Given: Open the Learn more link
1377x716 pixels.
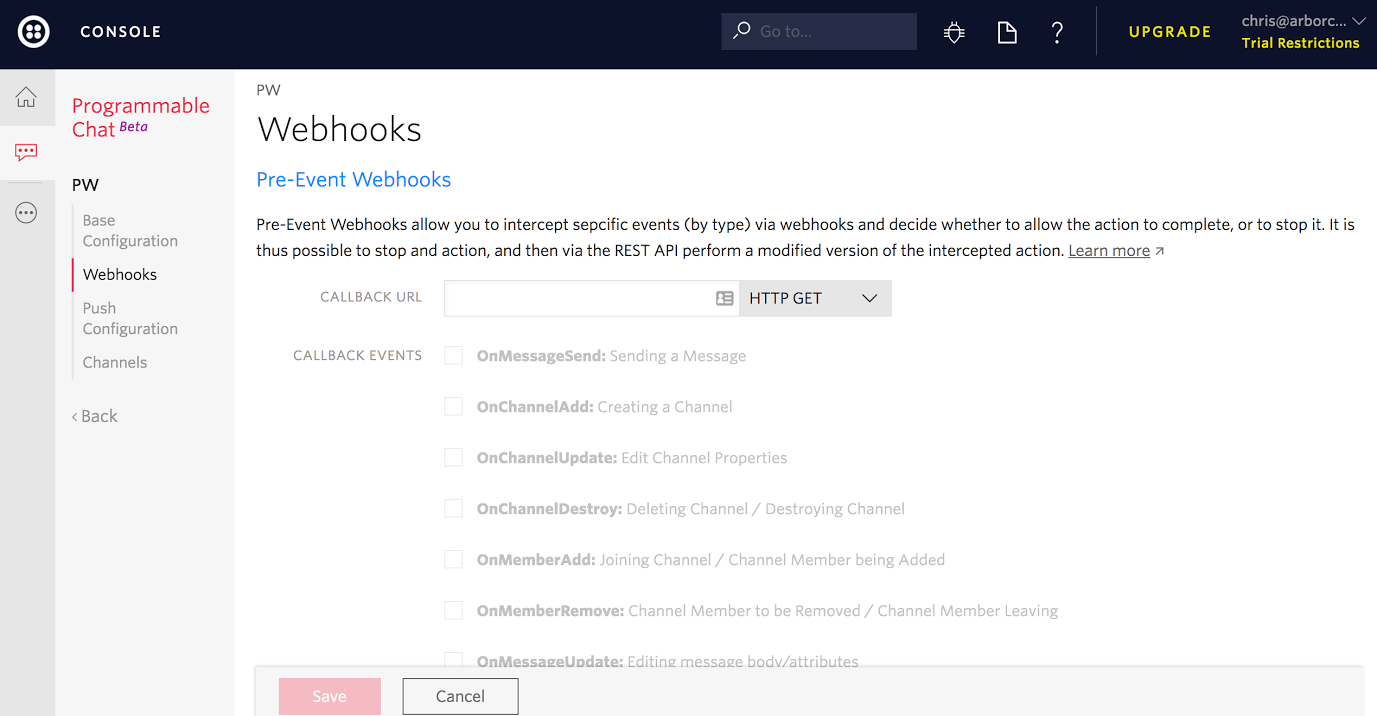Looking at the screenshot, I should [x=1109, y=250].
